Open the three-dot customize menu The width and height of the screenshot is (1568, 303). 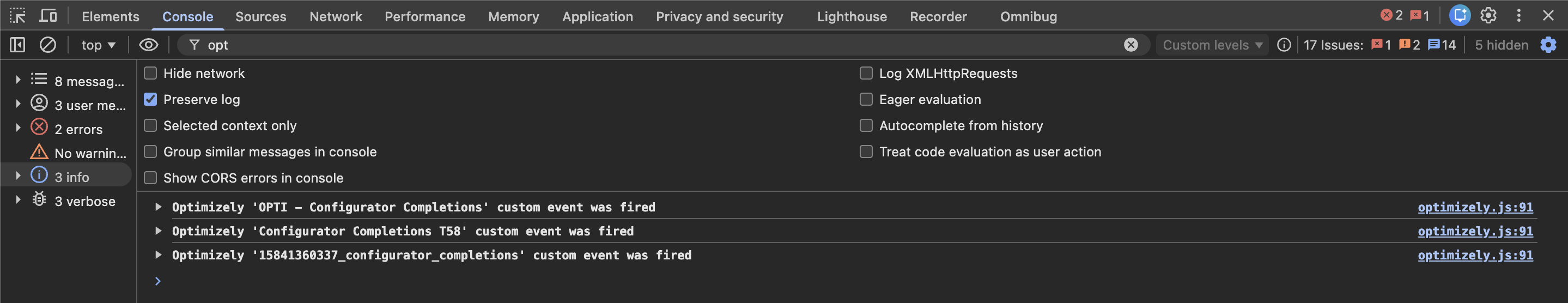click(x=1519, y=16)
